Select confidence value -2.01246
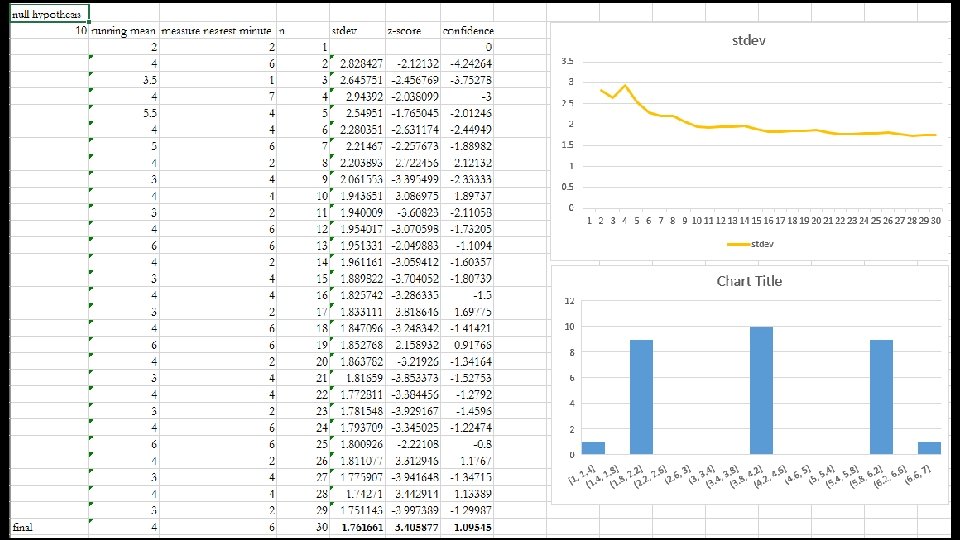Viewport: 960px width, 540px height. coord(467,113)
